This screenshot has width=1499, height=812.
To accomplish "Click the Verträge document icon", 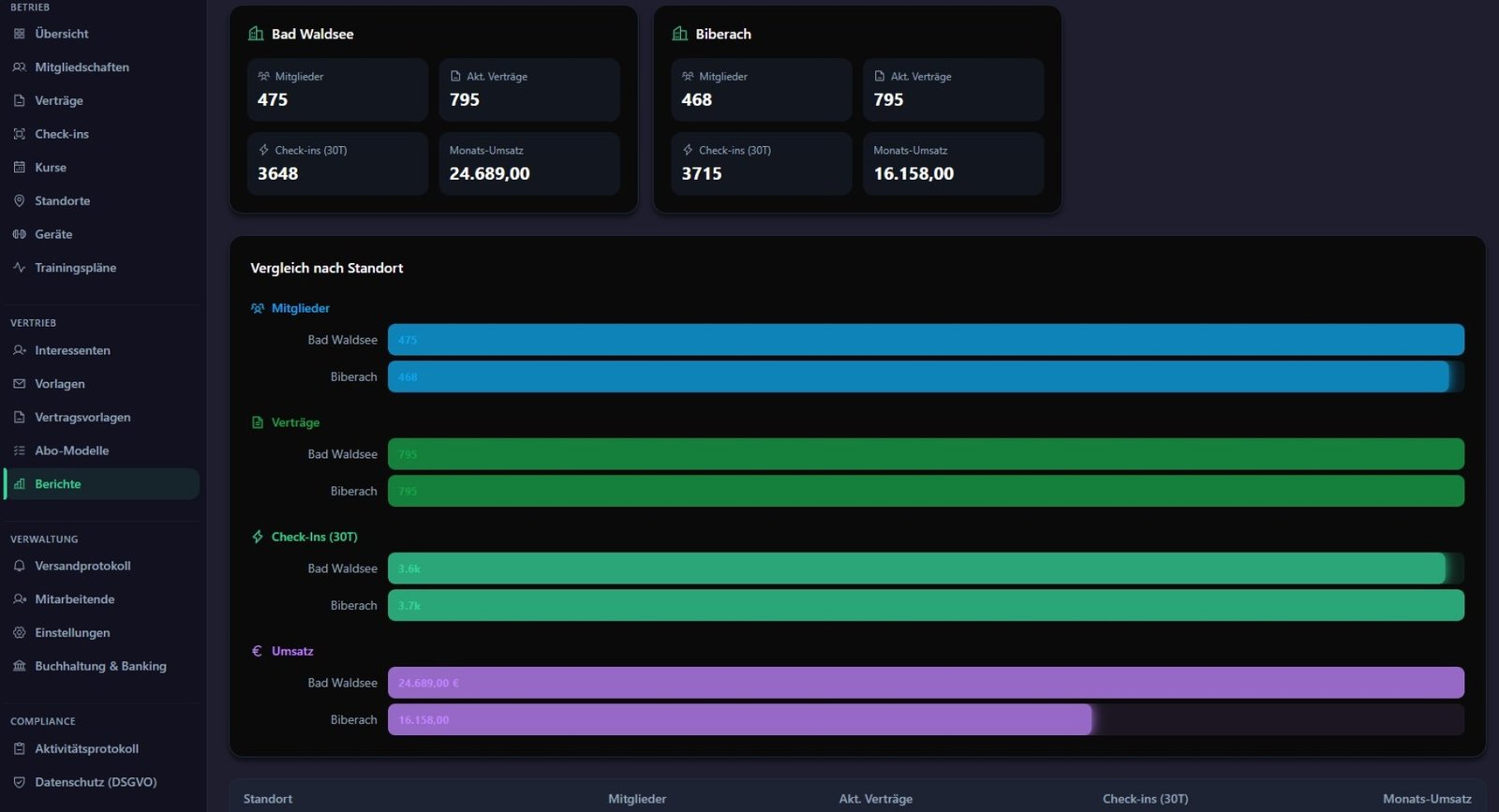I will (19, 100).
